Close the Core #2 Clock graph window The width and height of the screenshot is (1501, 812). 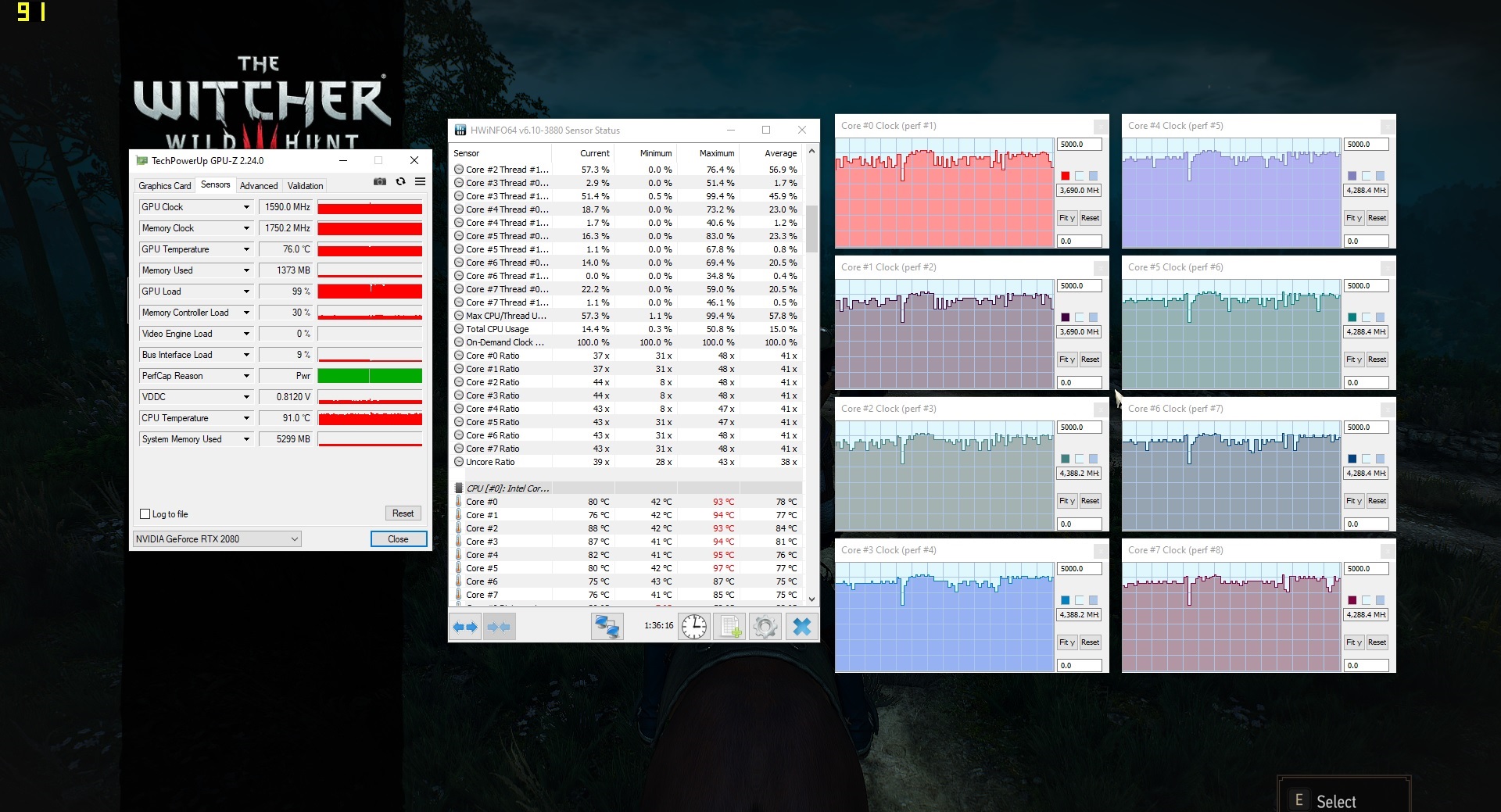coord(1100,409)
